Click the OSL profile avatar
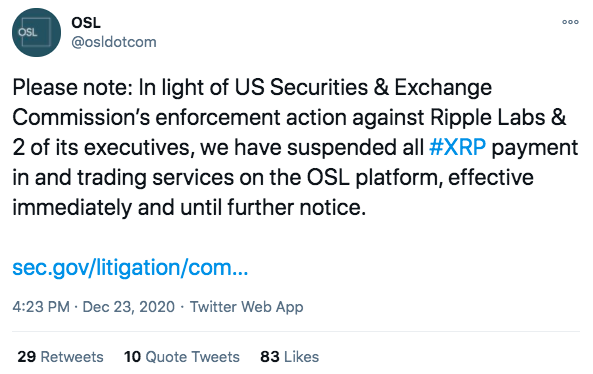 click(36, 33)
